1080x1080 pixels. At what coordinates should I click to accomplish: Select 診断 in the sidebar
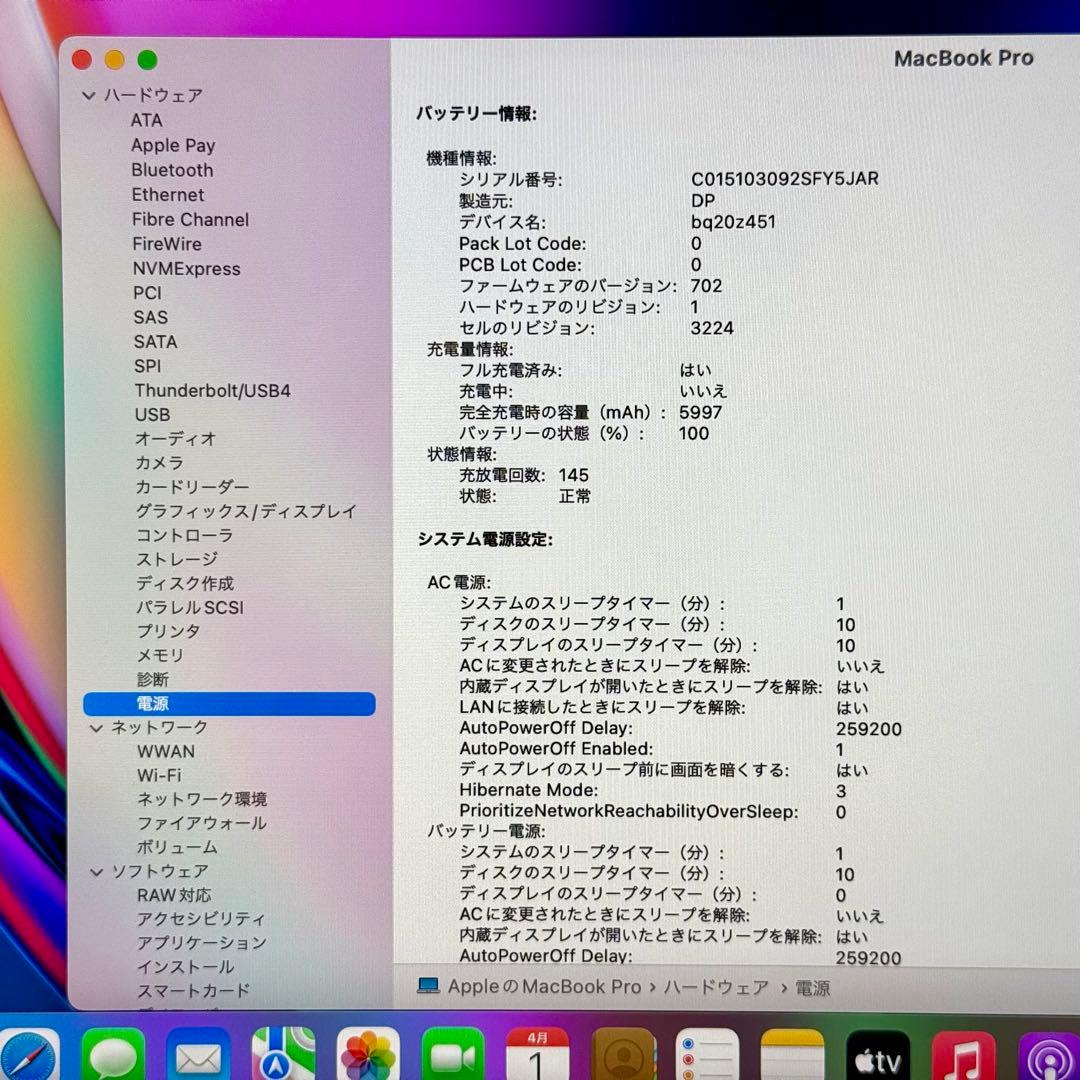pos(153,680)
